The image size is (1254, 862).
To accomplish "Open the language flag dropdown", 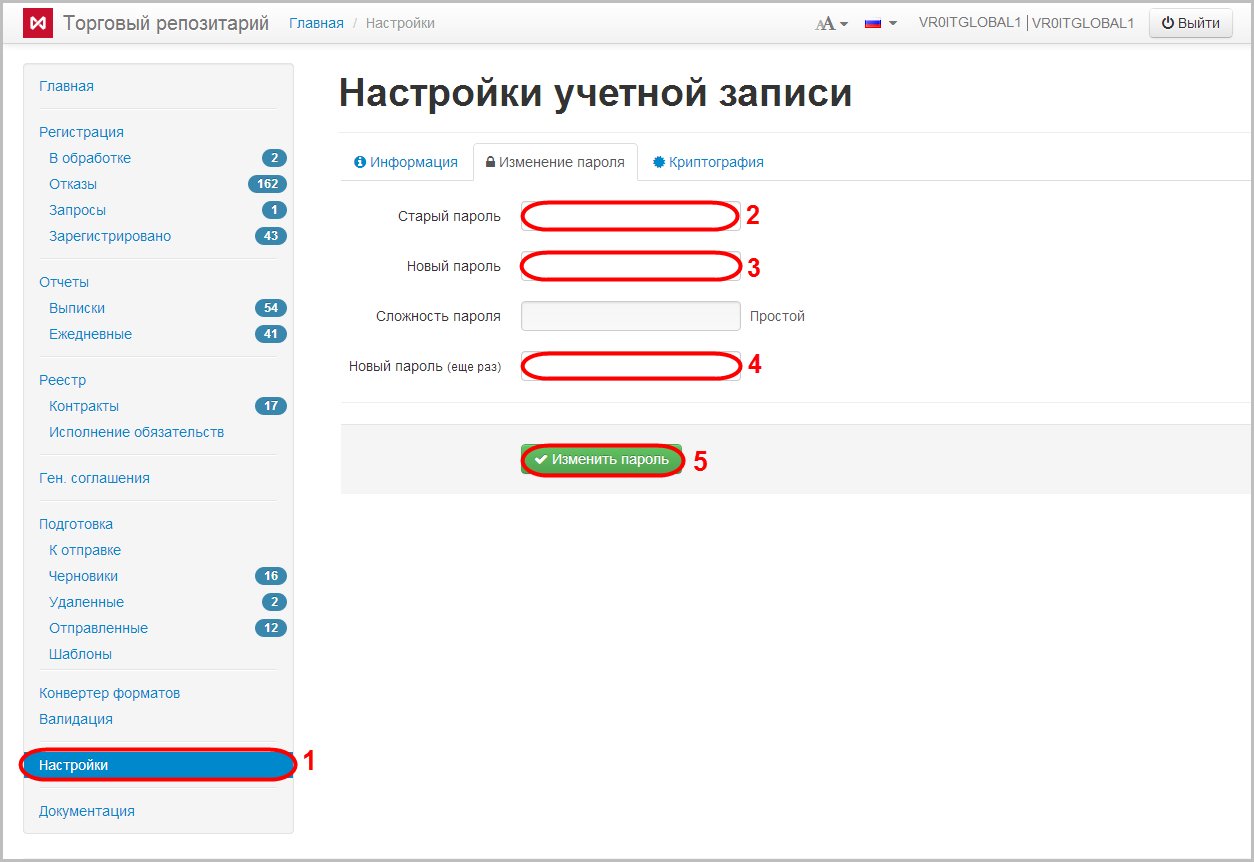I will tap(880, 23).
